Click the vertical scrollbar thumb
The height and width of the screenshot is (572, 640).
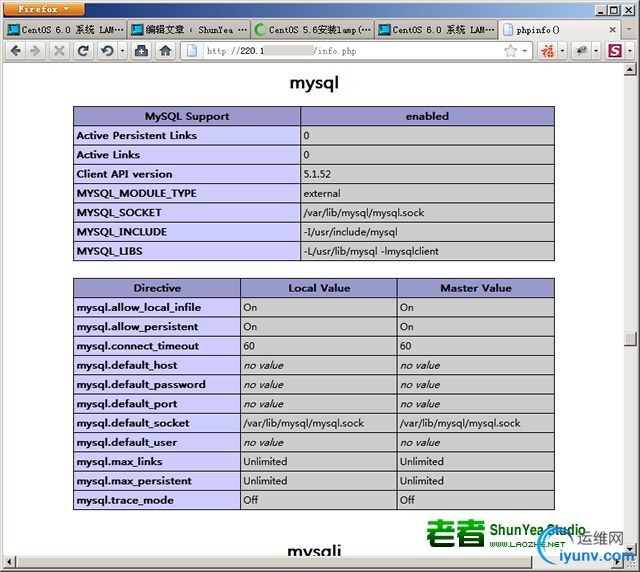pyautogui.click(x=630, y=338)
